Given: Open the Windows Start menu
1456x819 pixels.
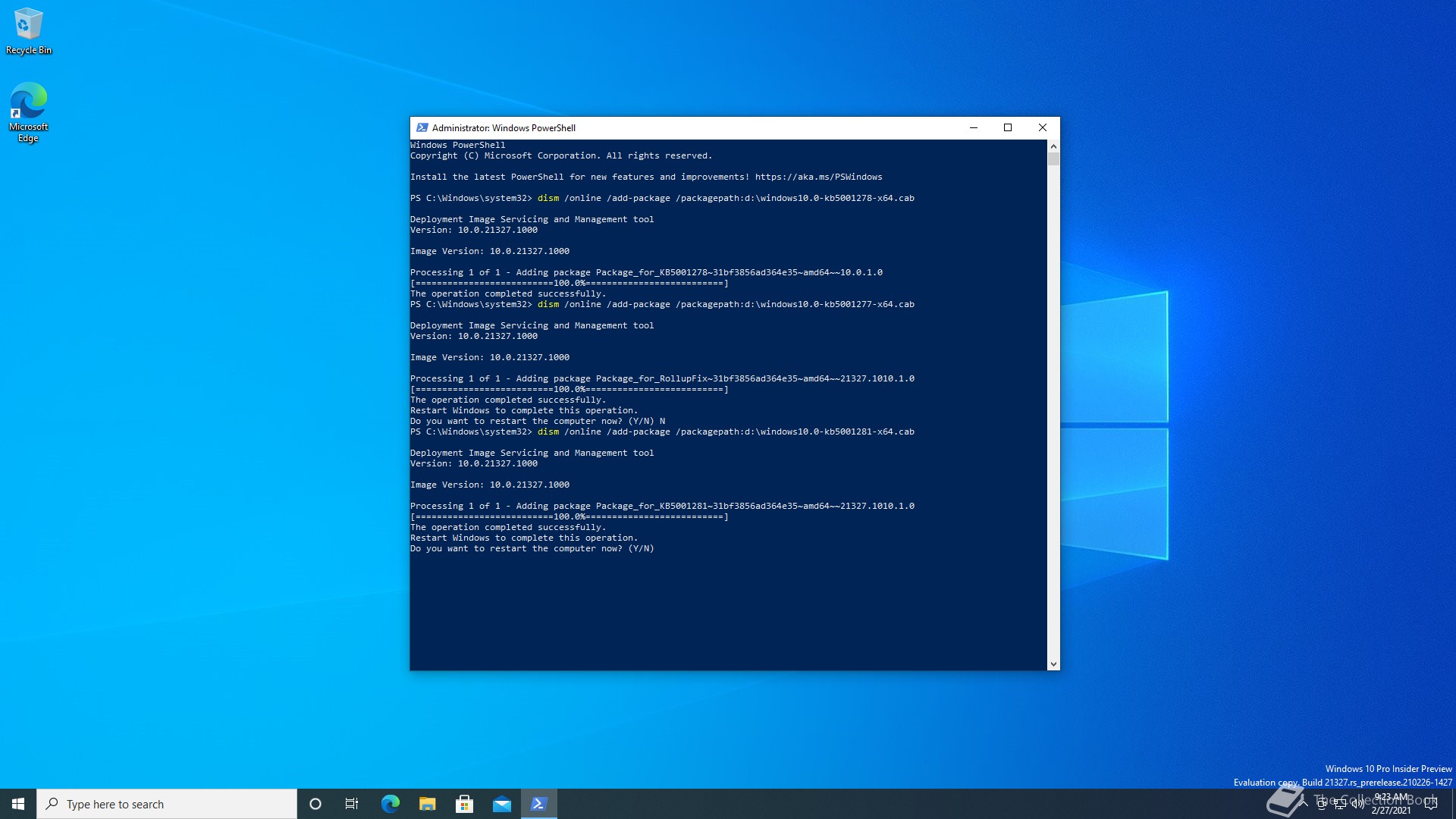Looking at the screenshot, I should pos(18,804).
